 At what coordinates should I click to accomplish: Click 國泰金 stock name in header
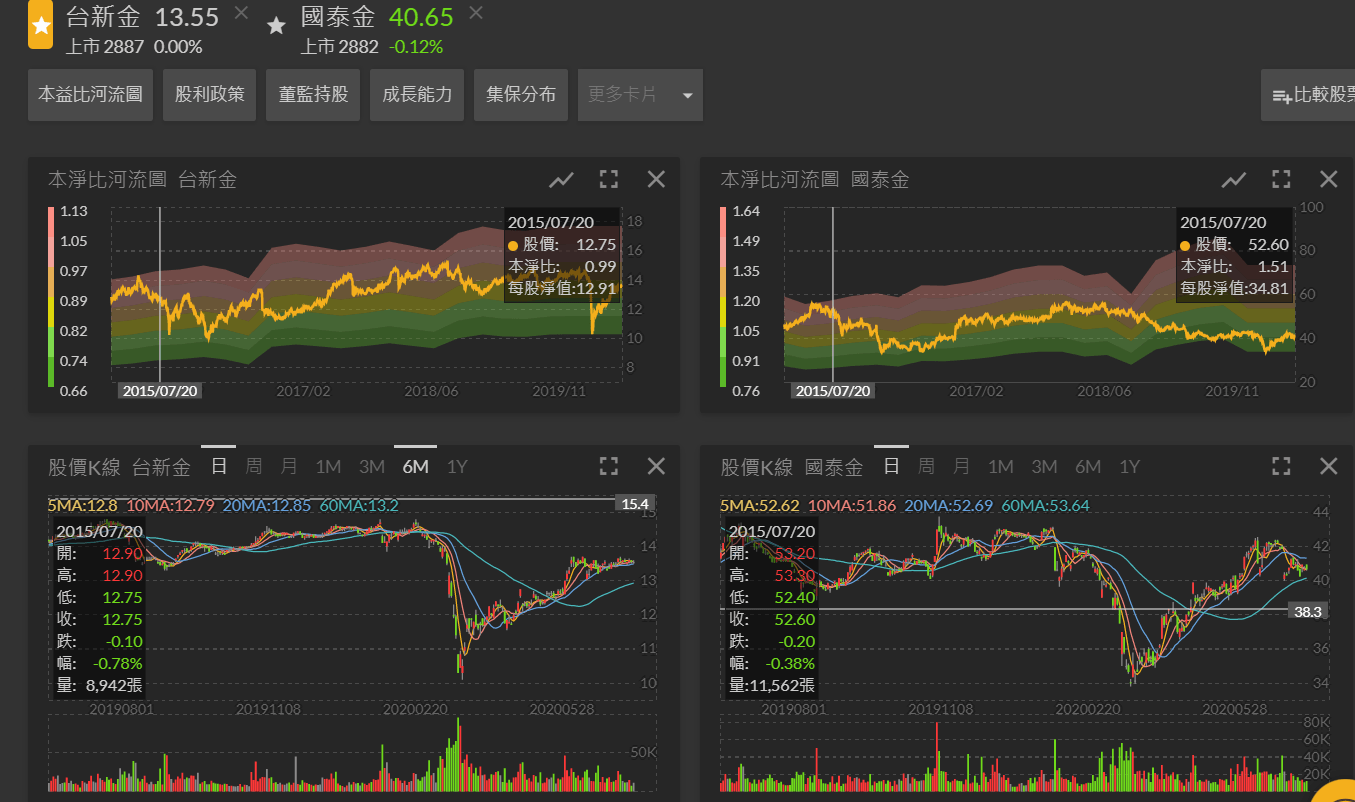tap(338, 17)
